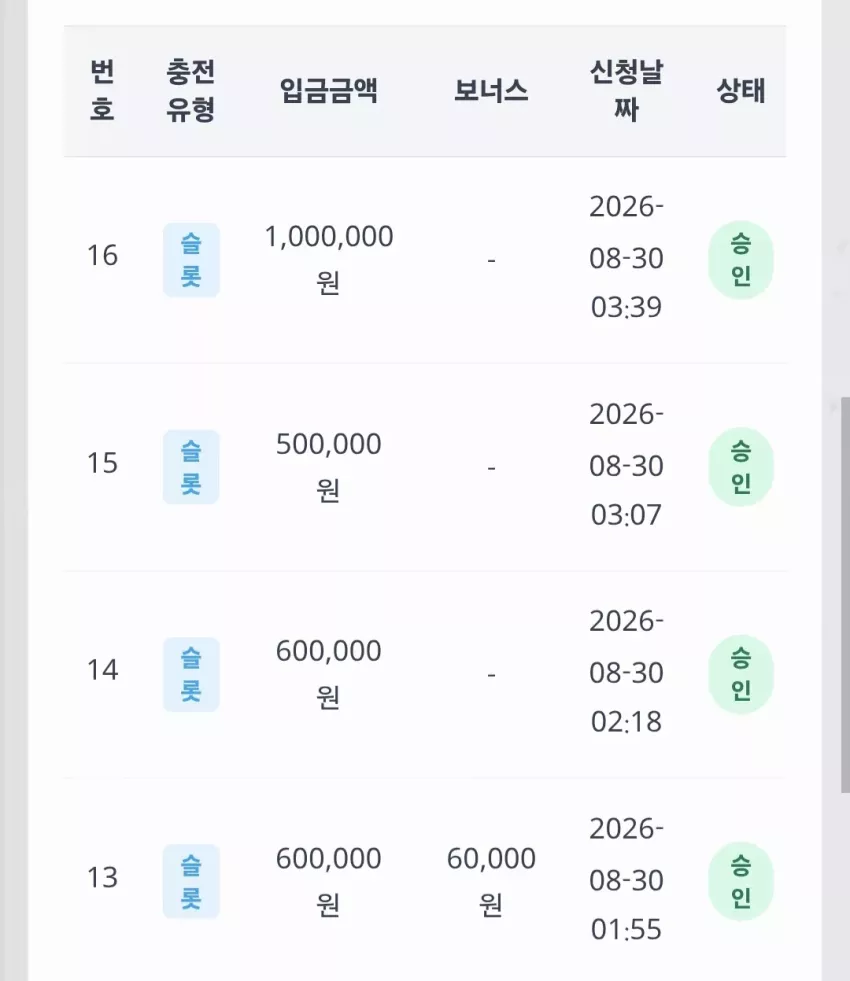Click the 보너스 column header
The width and height of the screenshot is (850, 981).
pyautogui.click(x=491, y=91)
